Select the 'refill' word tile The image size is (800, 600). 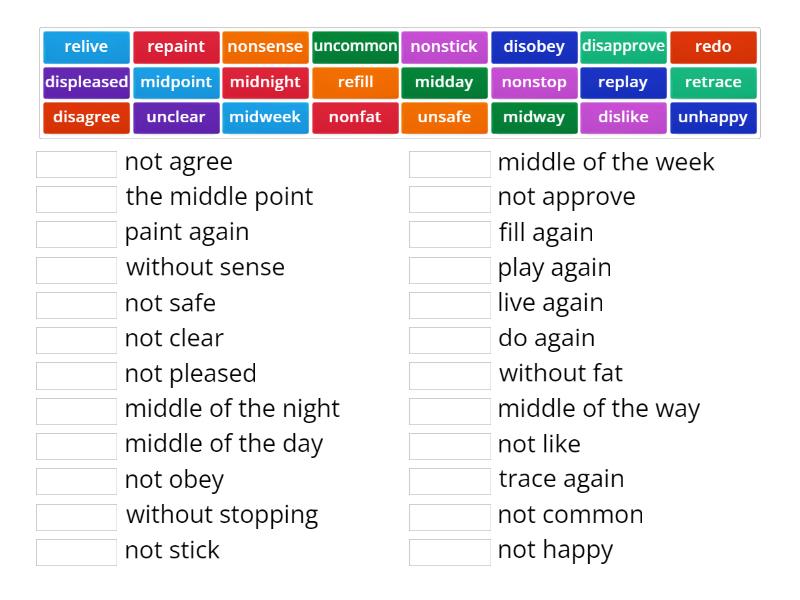[x=355, y=82]
